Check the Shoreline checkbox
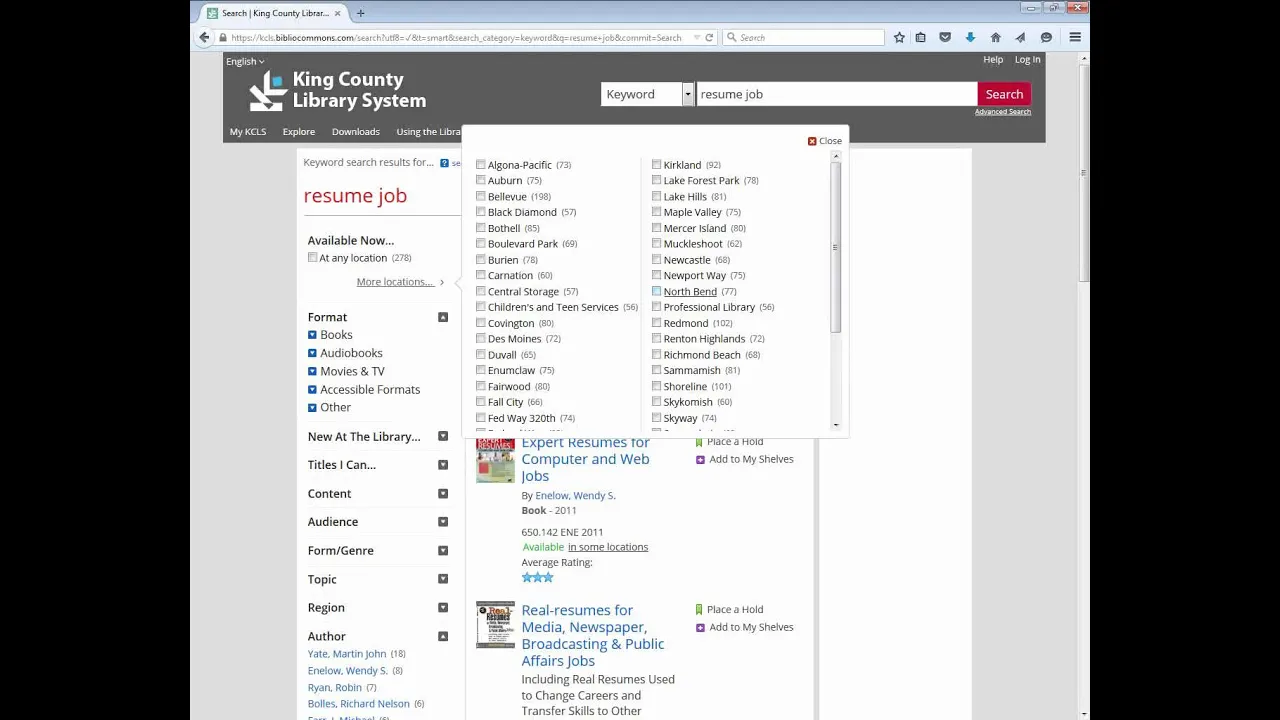The image size is (1280, 720). pyautogui.click(x=656, y=386)
